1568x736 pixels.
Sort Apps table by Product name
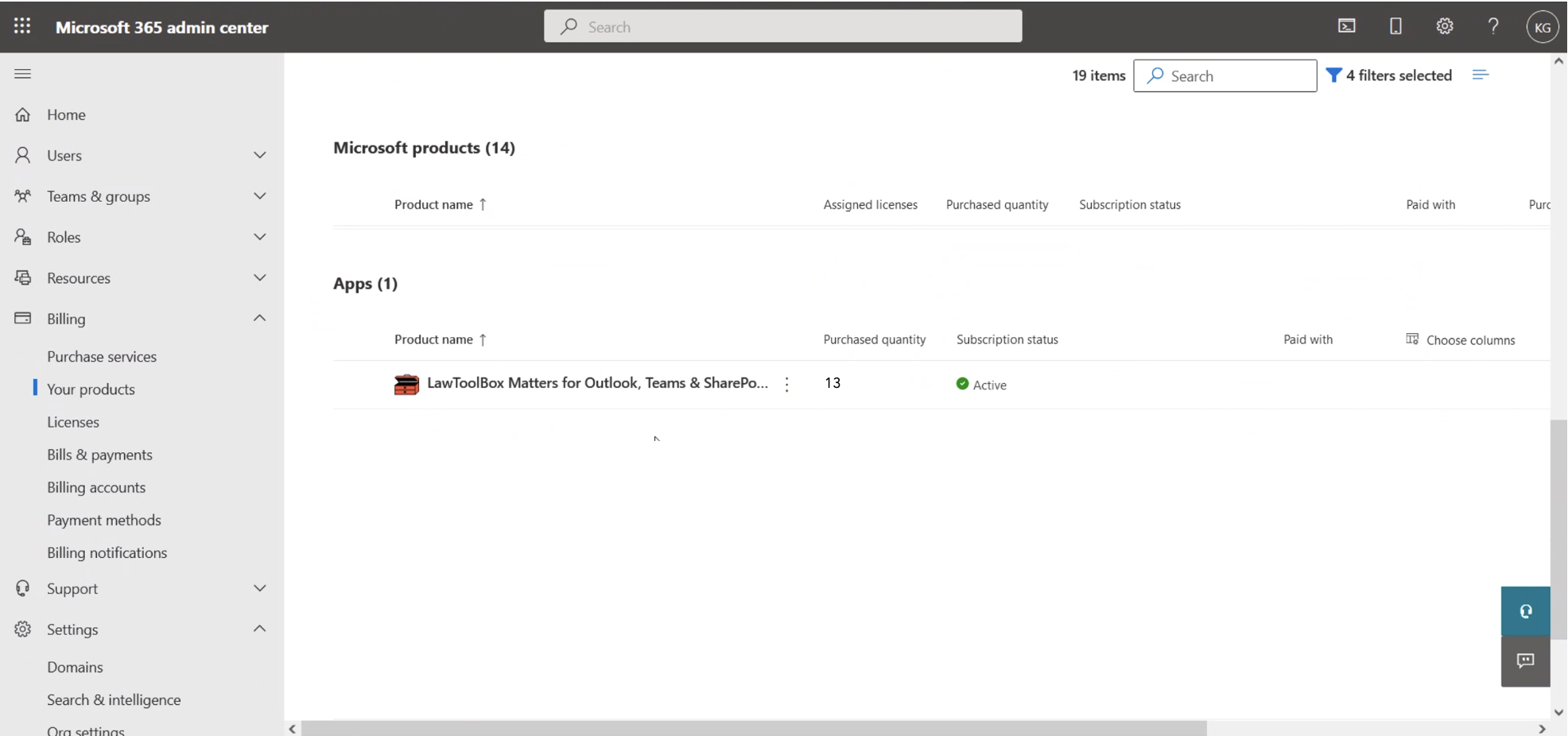pos(441,339)
